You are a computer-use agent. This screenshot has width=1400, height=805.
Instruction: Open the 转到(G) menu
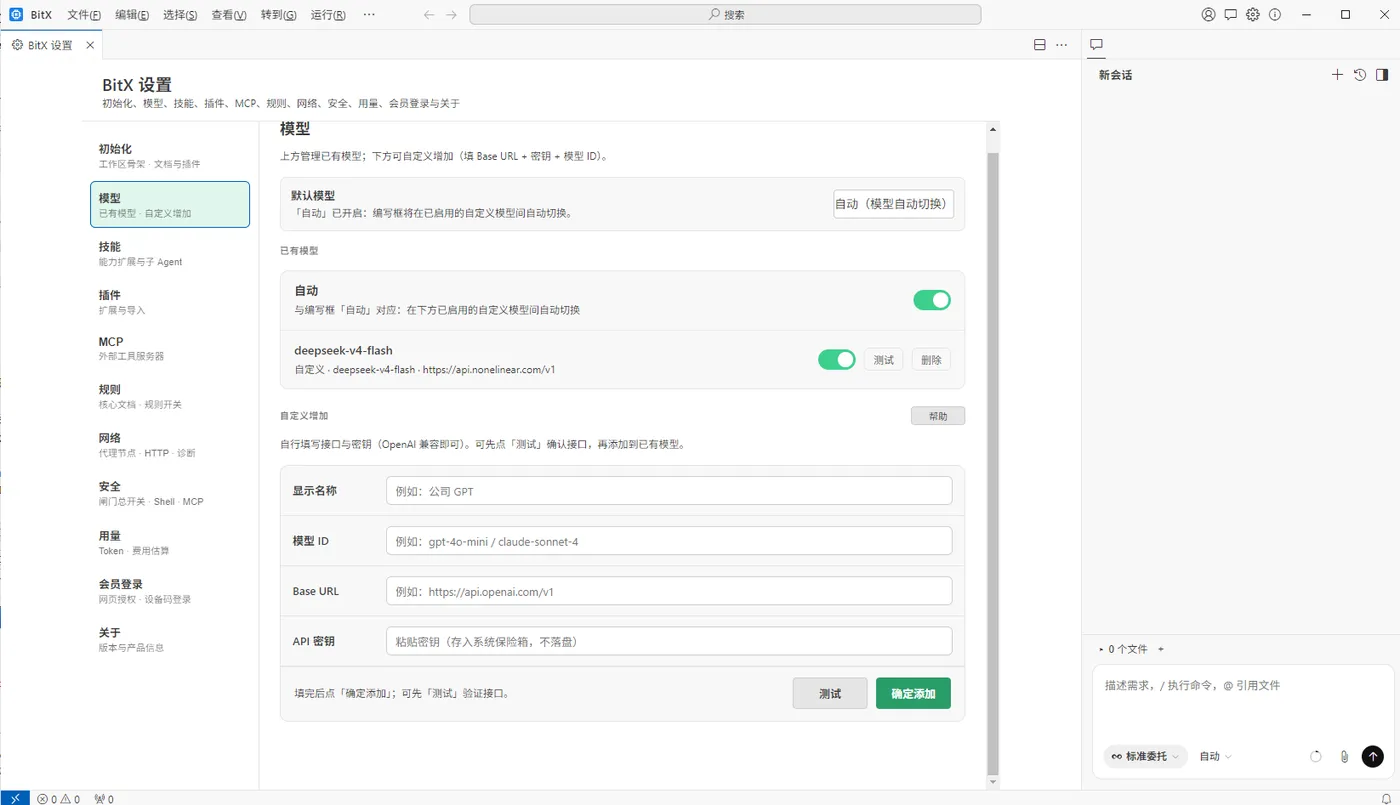[278, 15]
